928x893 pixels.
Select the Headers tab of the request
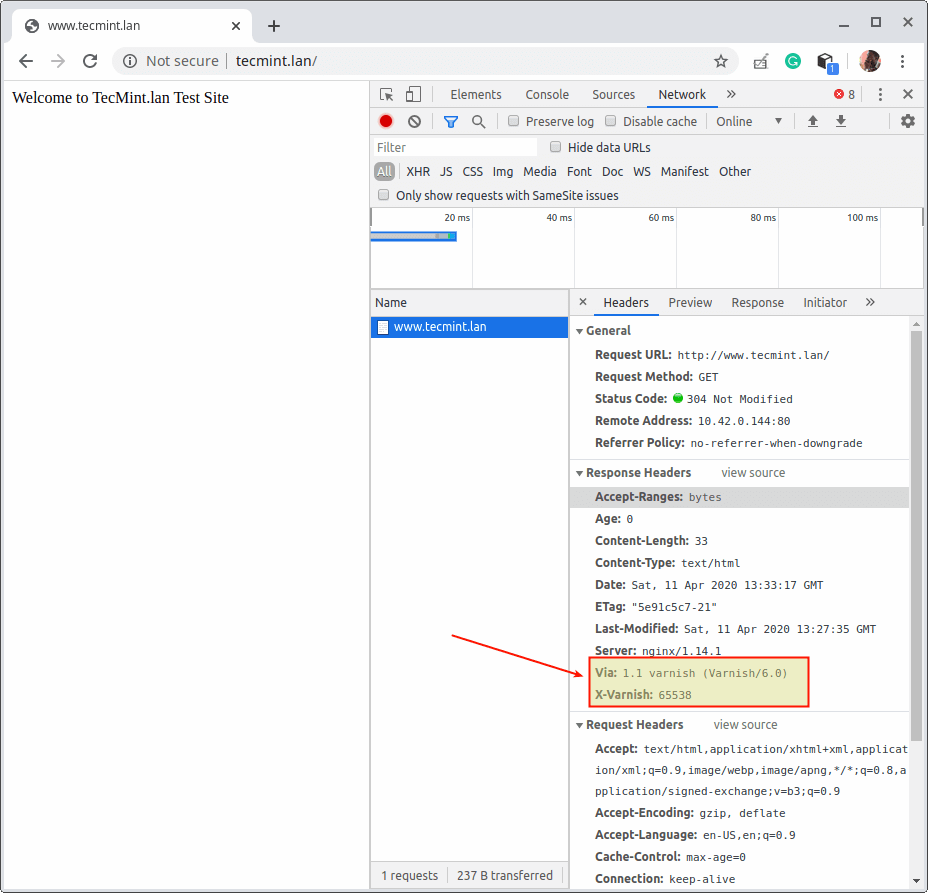626,302
